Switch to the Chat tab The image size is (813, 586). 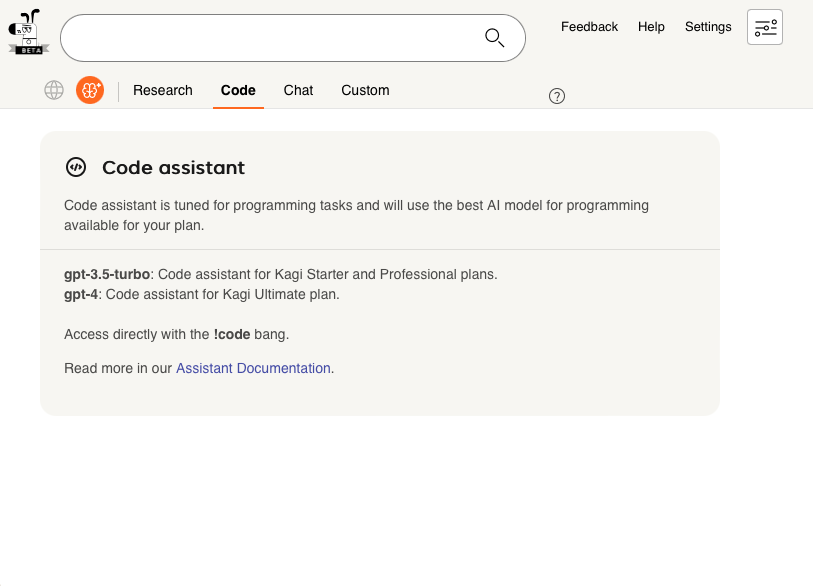(x=298, y=90)
